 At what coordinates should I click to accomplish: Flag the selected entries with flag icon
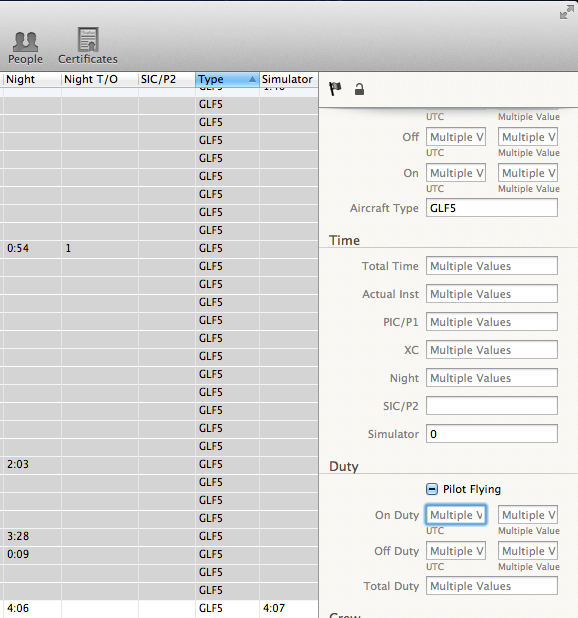(335, 89)
